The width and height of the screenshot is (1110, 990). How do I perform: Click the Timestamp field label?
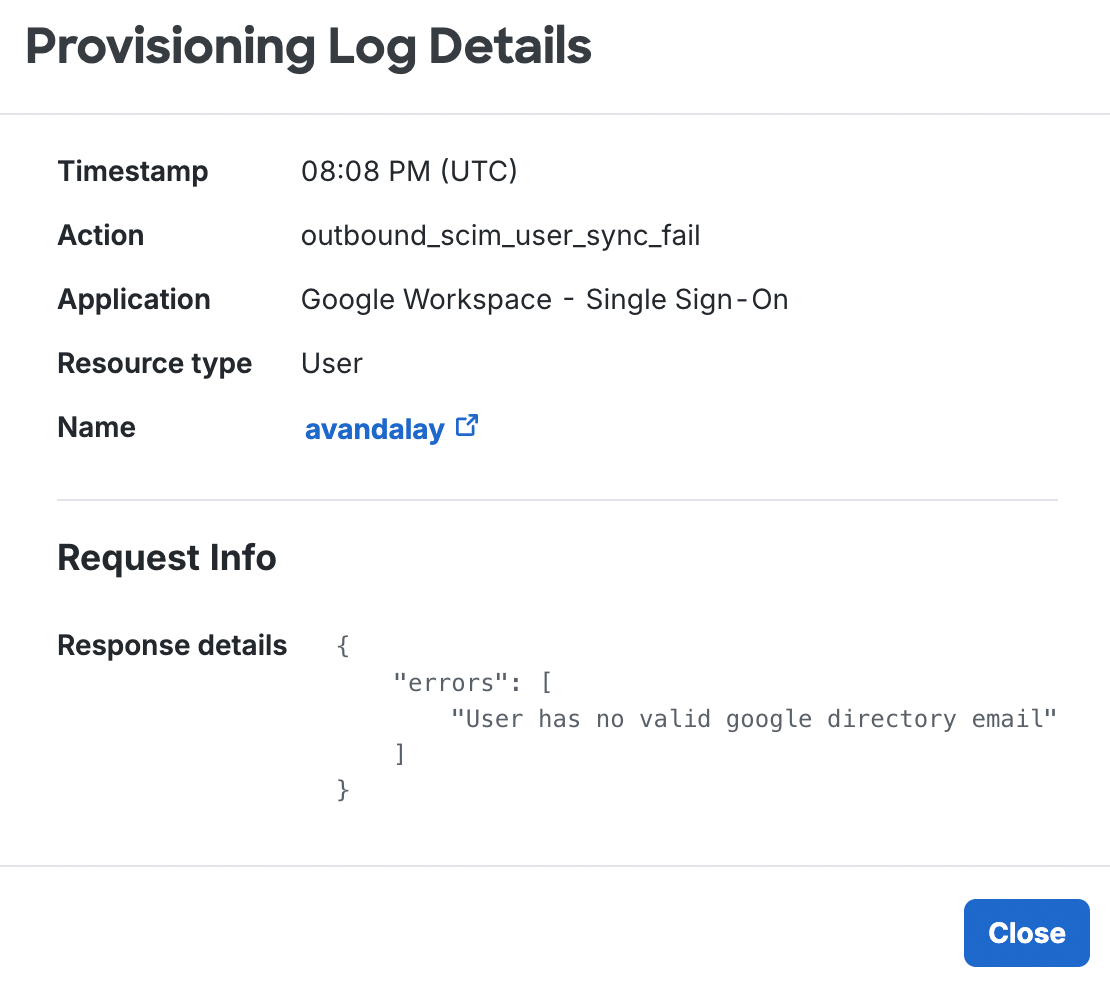133,171
